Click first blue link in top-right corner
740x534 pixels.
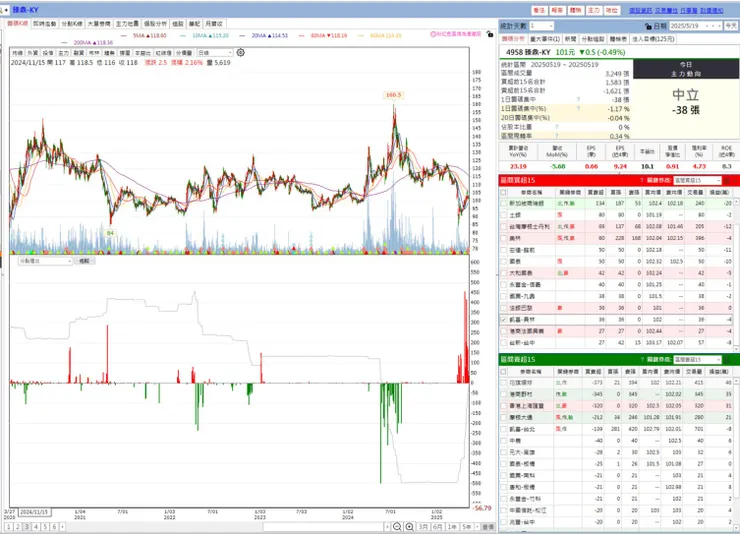point(640,10)
